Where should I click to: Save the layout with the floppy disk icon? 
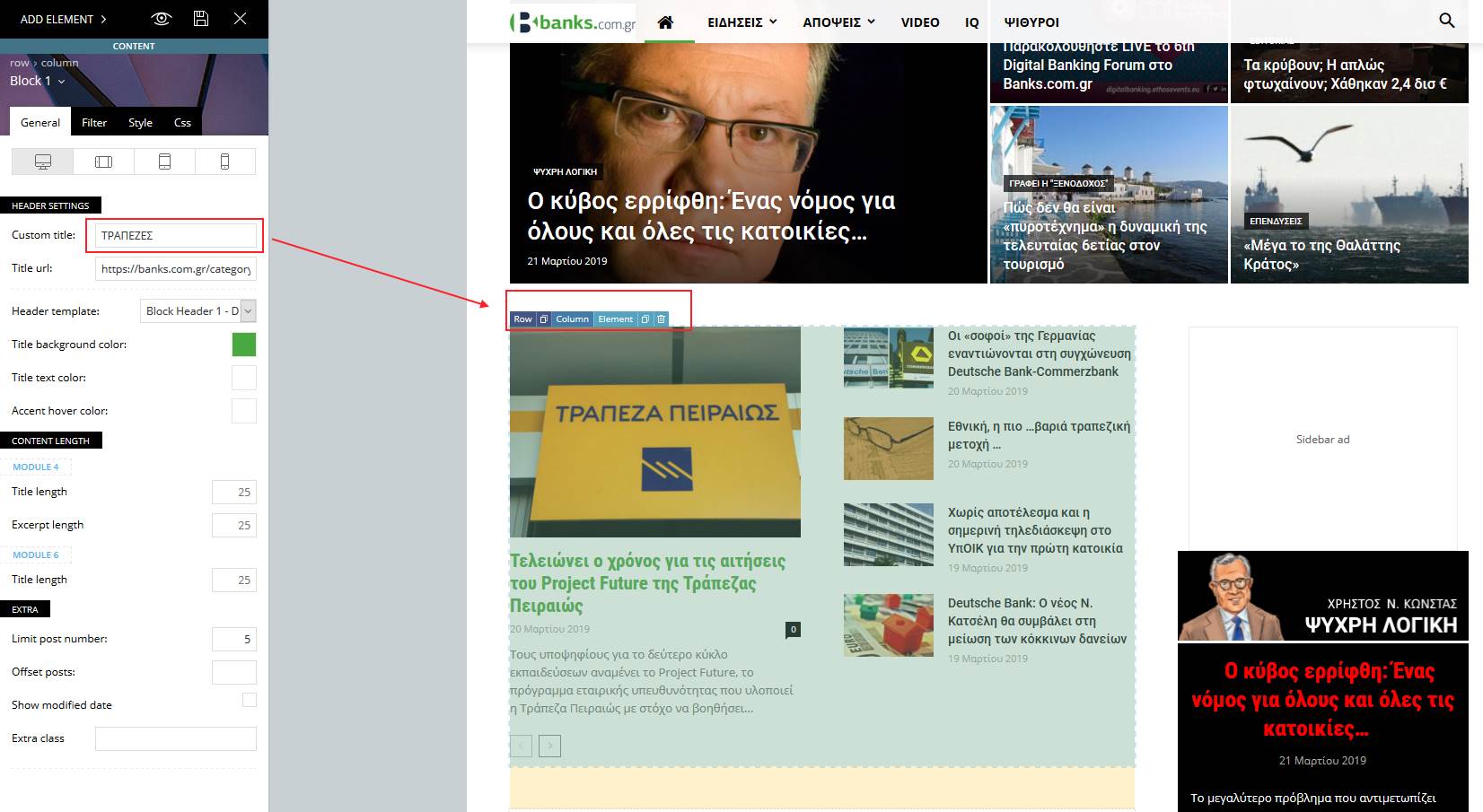click(x=201, y=19)
